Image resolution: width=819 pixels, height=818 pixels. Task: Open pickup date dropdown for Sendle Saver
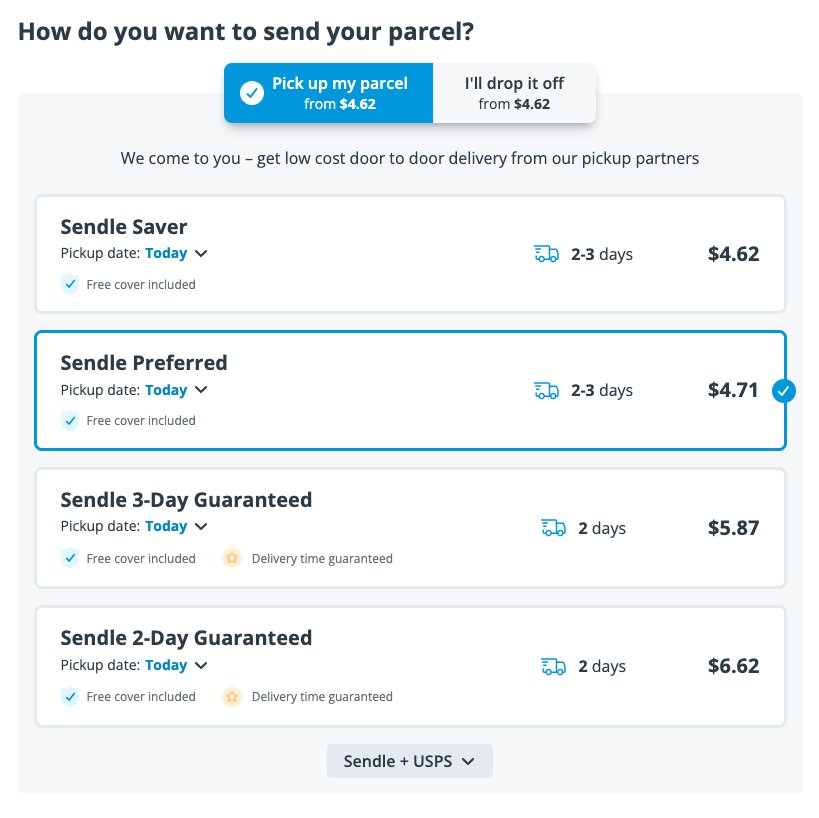pyautogui.click(x=201, y=253)
